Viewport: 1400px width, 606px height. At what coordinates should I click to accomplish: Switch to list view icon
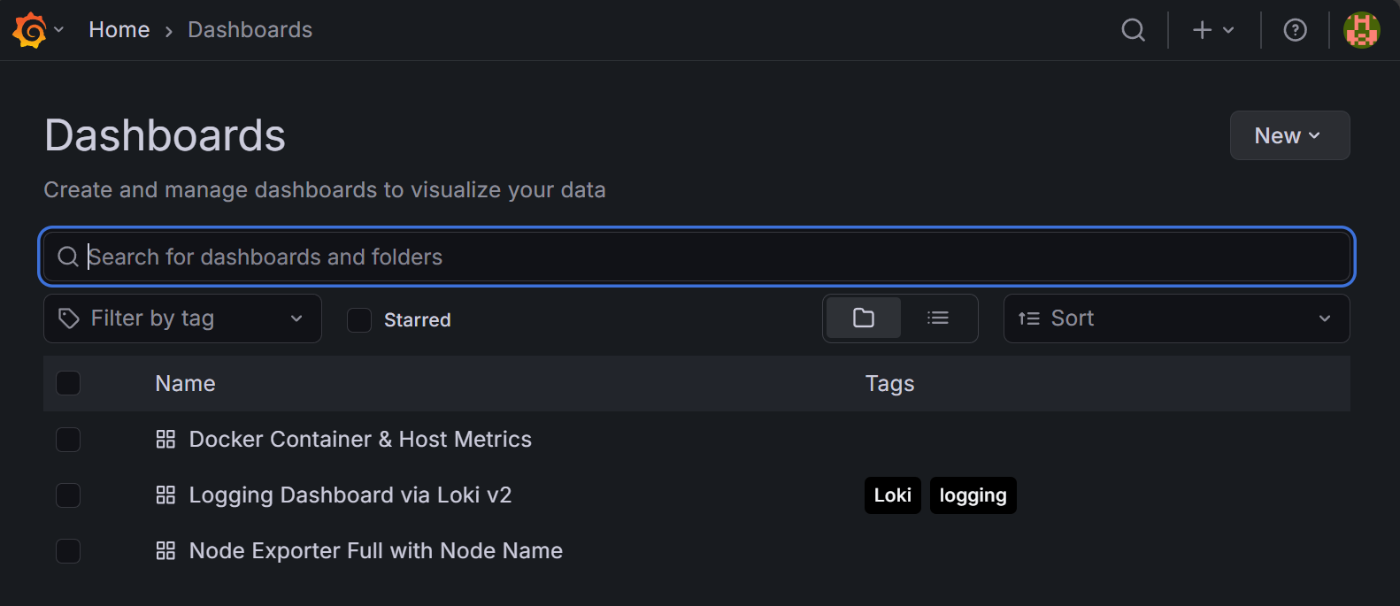[937, 318]
